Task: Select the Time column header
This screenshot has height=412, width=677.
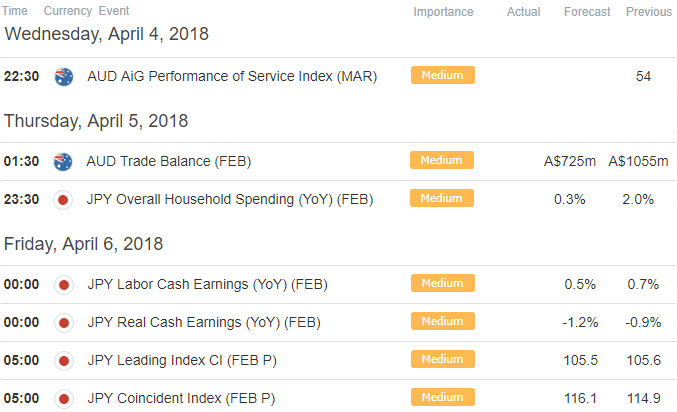Action: point(15,11)
